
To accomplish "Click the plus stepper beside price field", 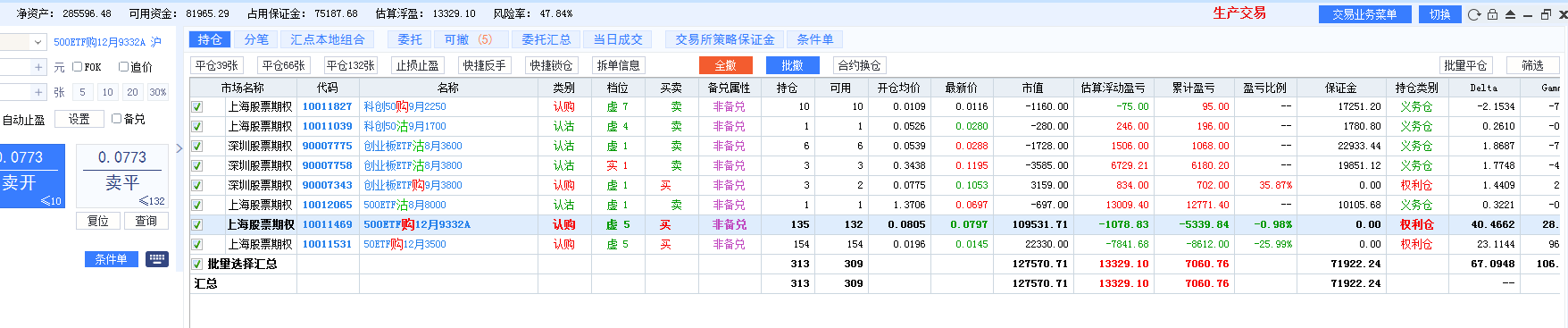I will point(38,67).
